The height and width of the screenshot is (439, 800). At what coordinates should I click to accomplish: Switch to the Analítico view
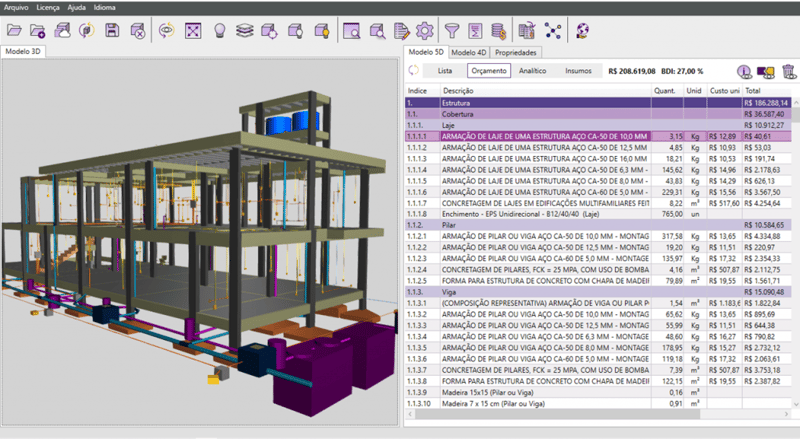533,71
